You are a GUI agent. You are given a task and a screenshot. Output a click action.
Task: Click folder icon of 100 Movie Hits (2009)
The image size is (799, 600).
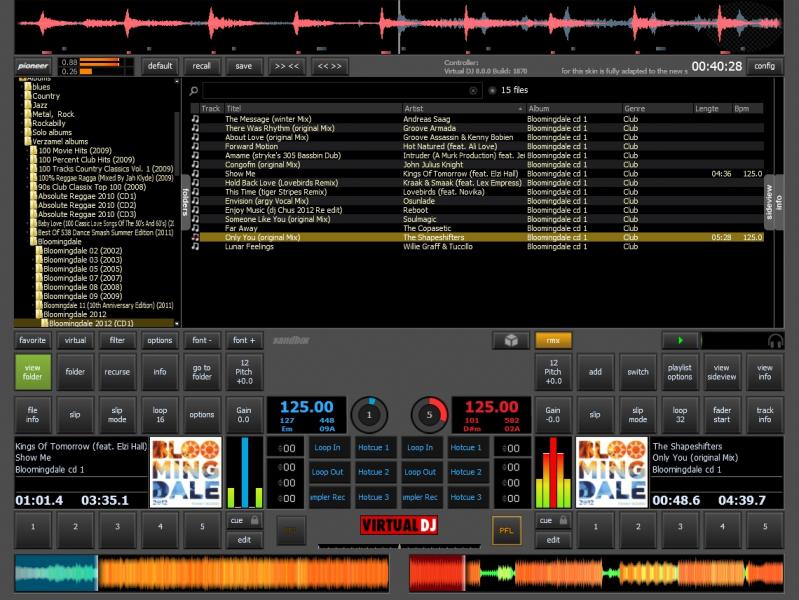pos(34,151)
